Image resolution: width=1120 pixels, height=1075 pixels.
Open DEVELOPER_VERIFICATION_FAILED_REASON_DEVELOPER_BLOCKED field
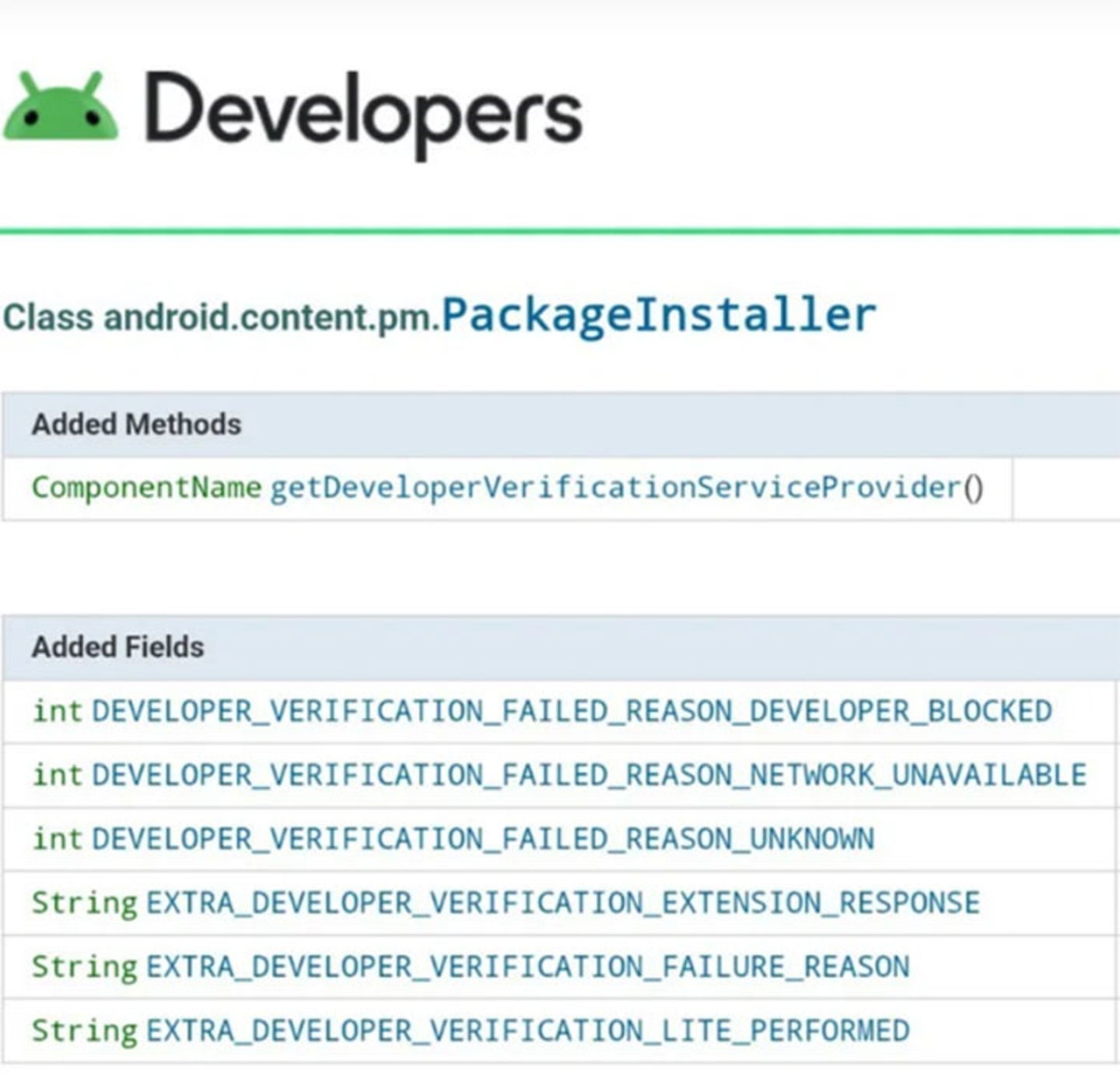click(572, 709)
